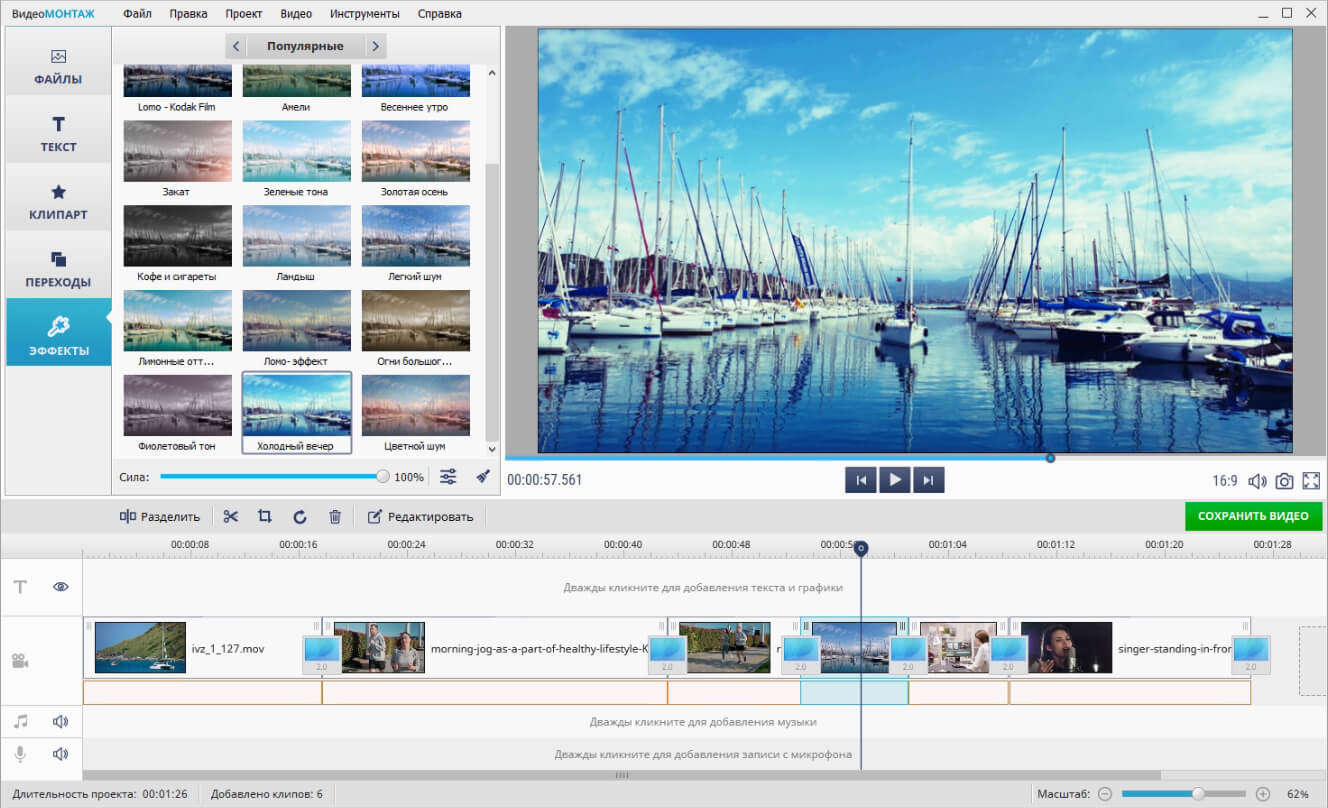Toggle text track visibility eye icon
This screenshot has height=808, width=1328.
[61, 587]
